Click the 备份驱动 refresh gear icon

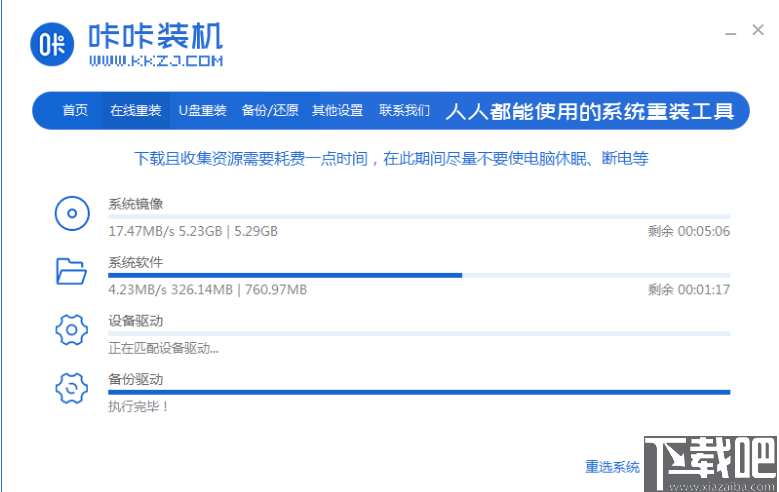[x=71, y=387]
